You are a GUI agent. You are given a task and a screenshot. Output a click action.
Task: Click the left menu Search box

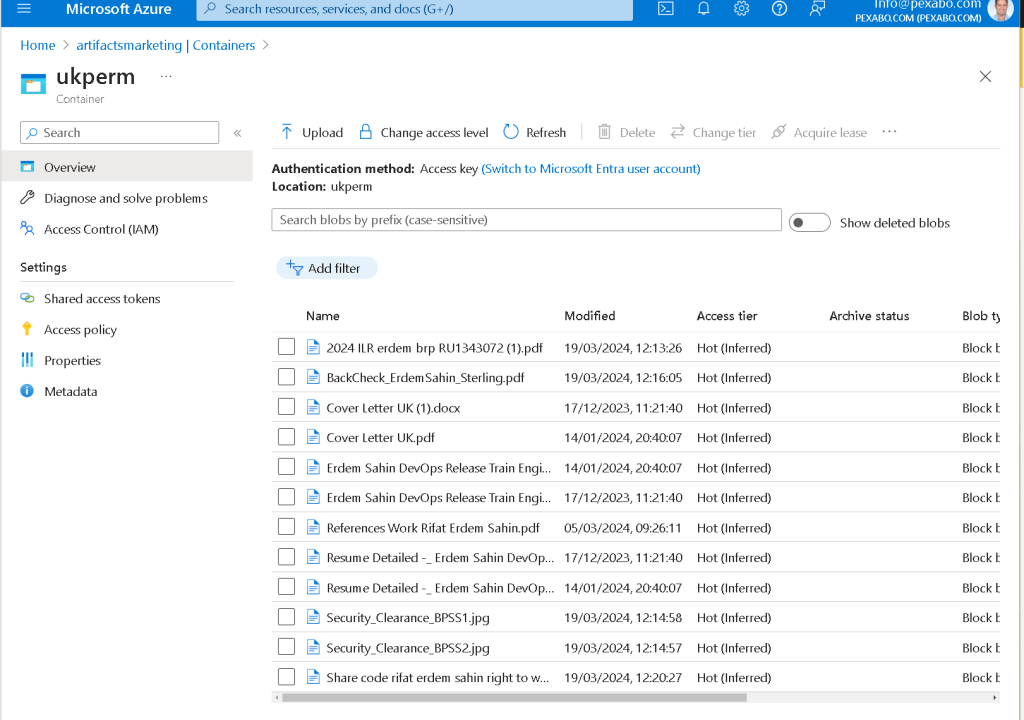120,133
